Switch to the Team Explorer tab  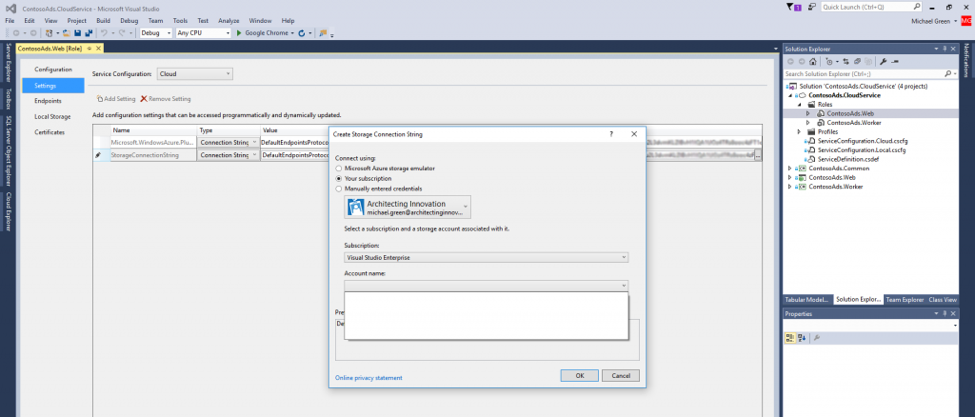[x=905, y=299]
